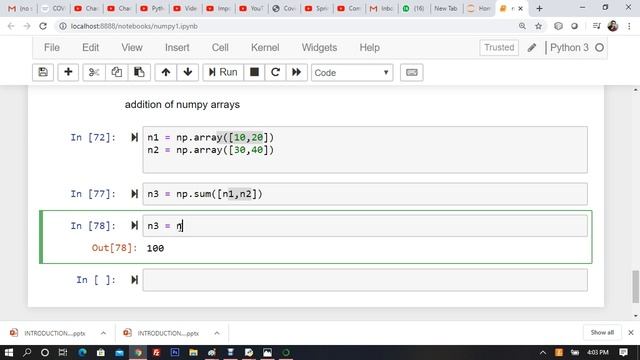Click into the np.sum code cell
Screen dimensions: 640x360
point(365,194)
